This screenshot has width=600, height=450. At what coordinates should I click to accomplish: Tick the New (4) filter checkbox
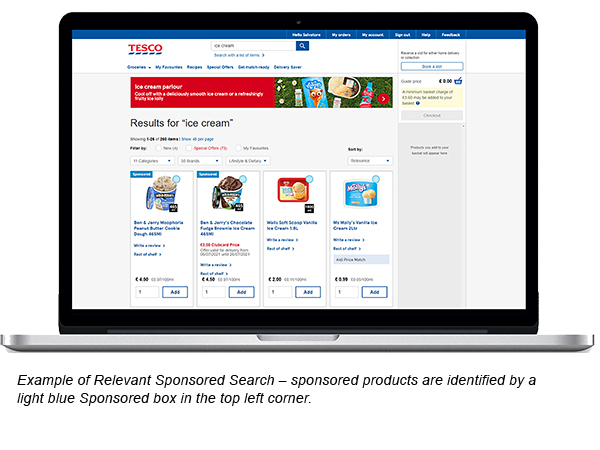click(158, 148)
